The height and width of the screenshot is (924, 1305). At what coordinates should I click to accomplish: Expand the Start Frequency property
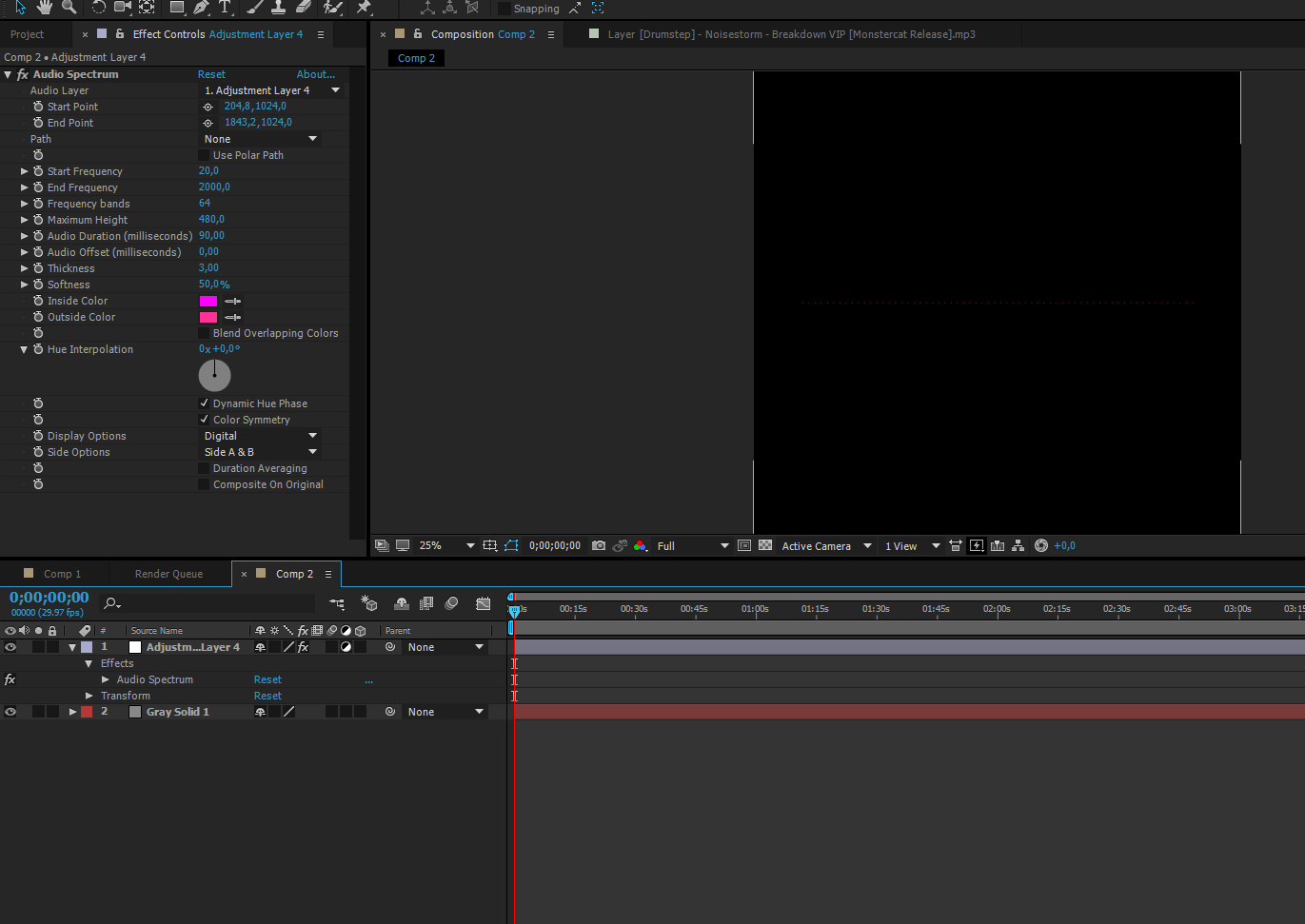pos(25,171)
